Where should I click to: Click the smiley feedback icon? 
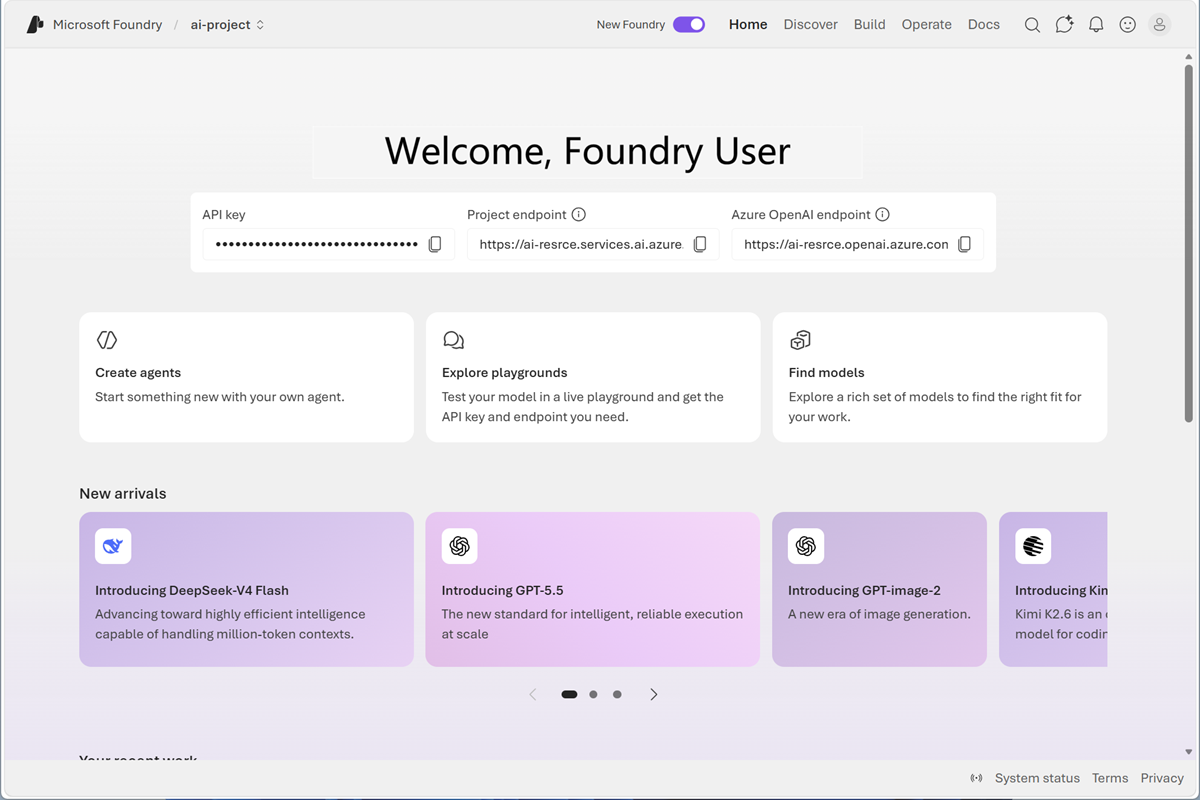pyautogui.click(x=1128, y=25)
